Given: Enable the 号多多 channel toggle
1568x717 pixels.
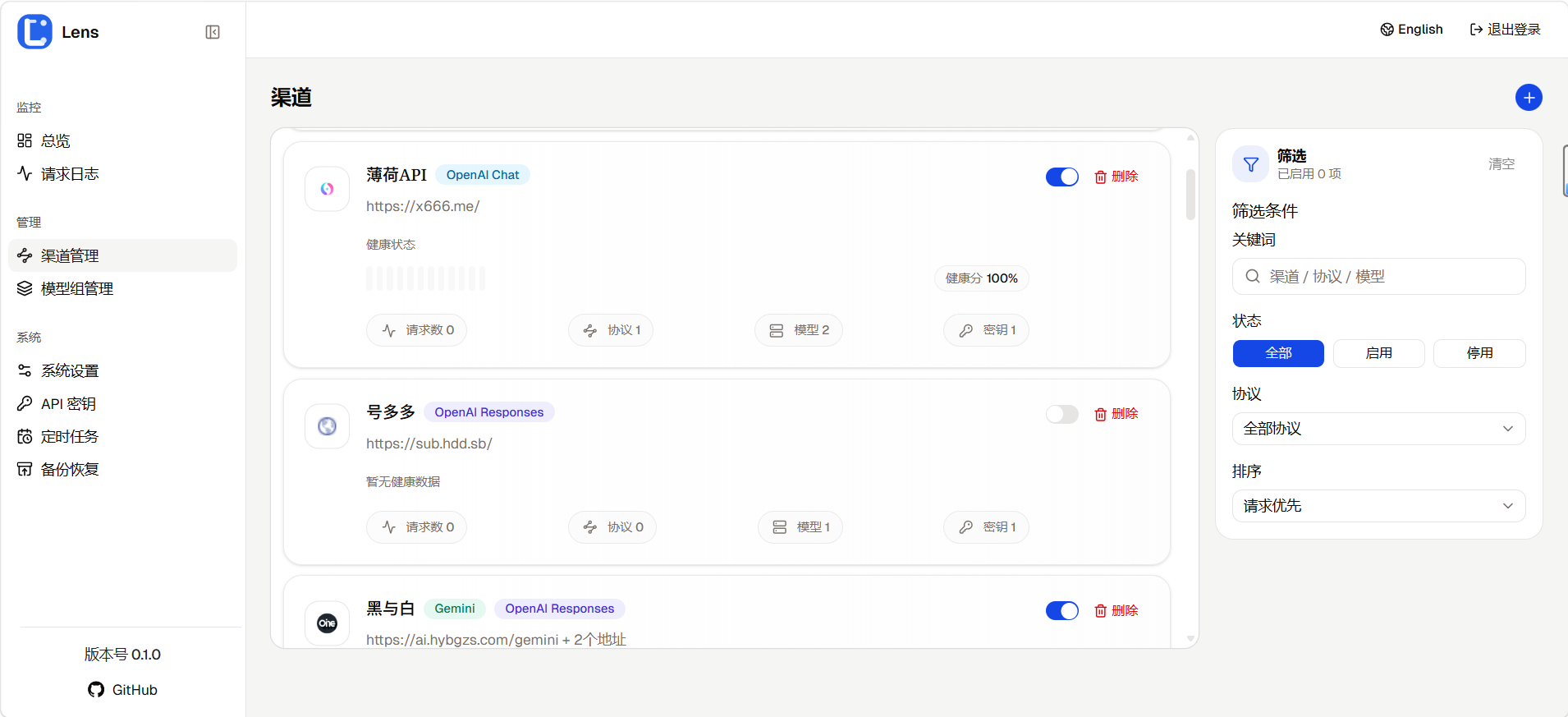Looking at the screenshot, I should (1061, 414).
